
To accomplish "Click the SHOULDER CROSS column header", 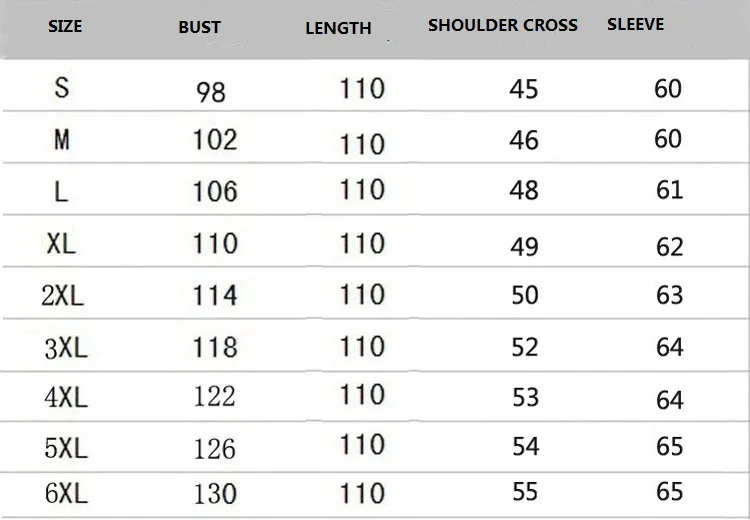I will [x=503, y=25].
